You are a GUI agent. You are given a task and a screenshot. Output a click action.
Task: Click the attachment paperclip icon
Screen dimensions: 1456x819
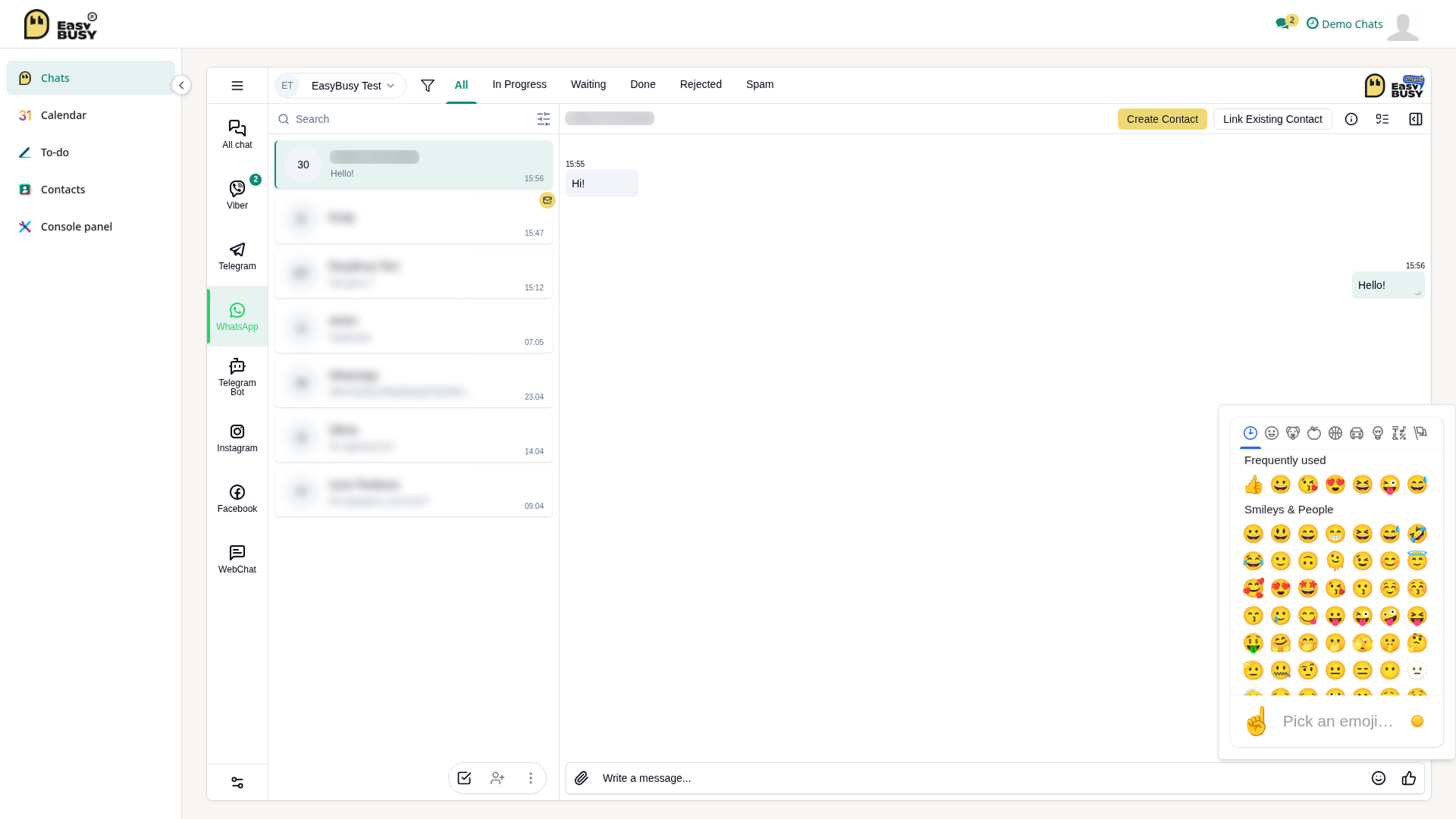582,778
